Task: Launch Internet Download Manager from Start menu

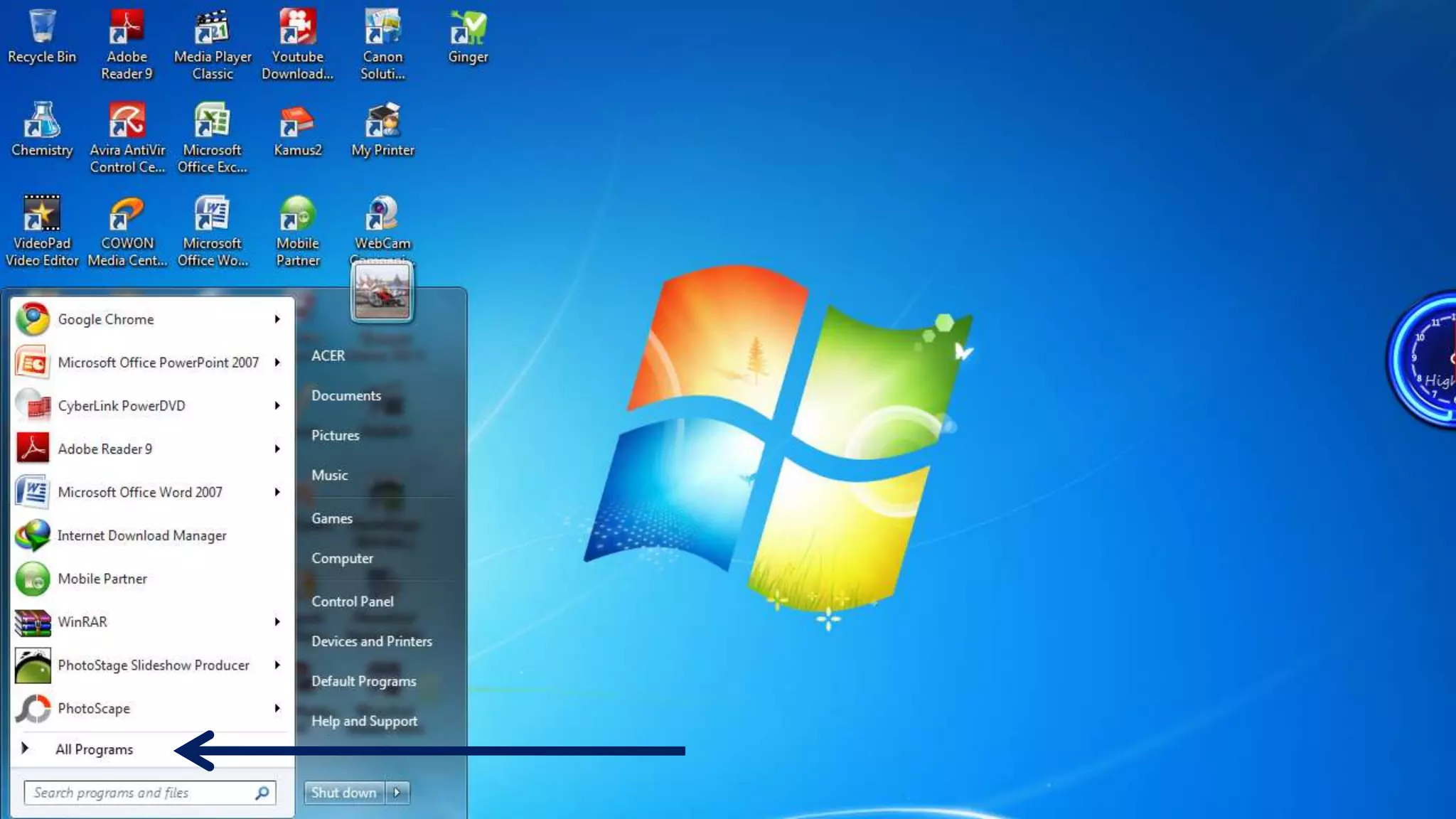Action: [141, 536]
